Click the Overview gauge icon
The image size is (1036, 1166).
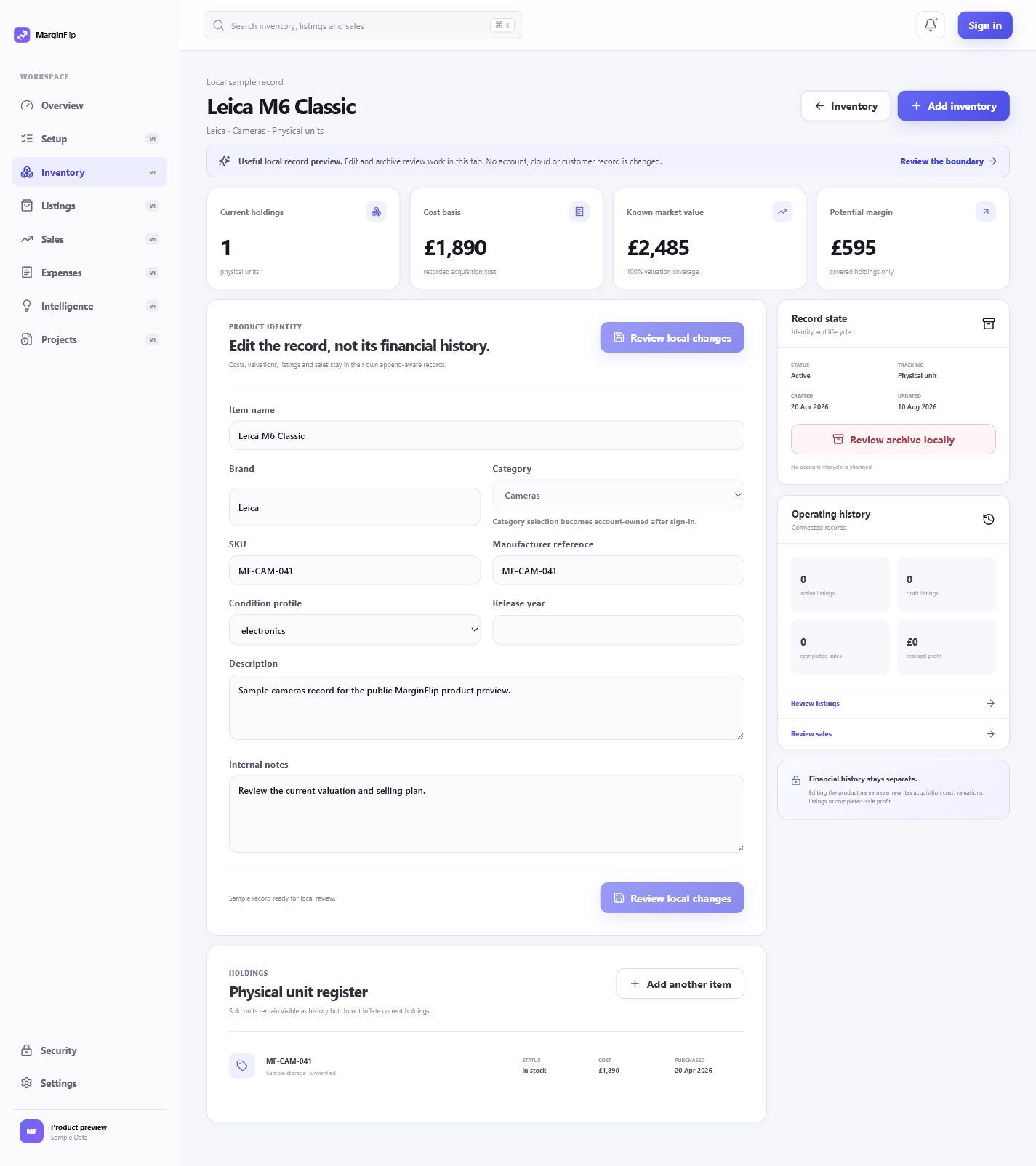click(x=27, y=105)
